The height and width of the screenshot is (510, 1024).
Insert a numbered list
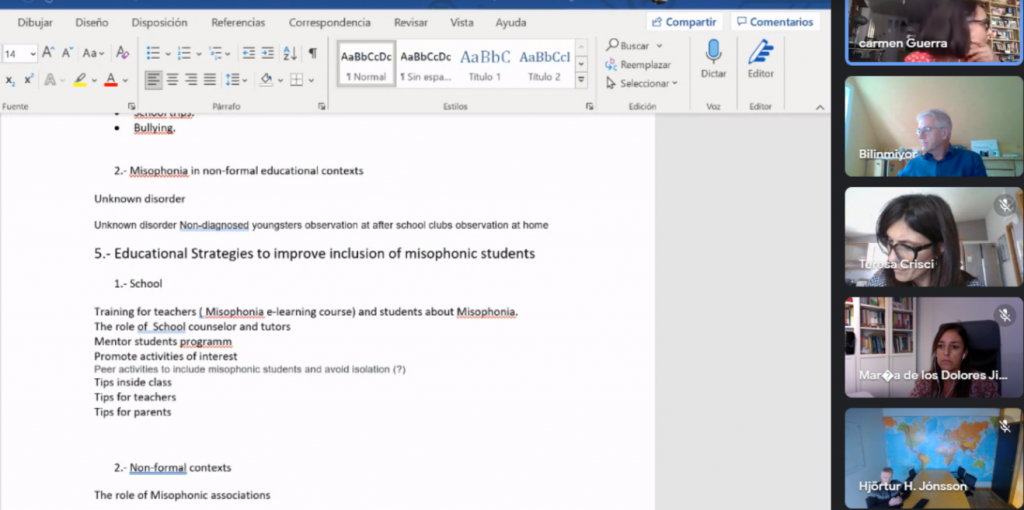184,53
